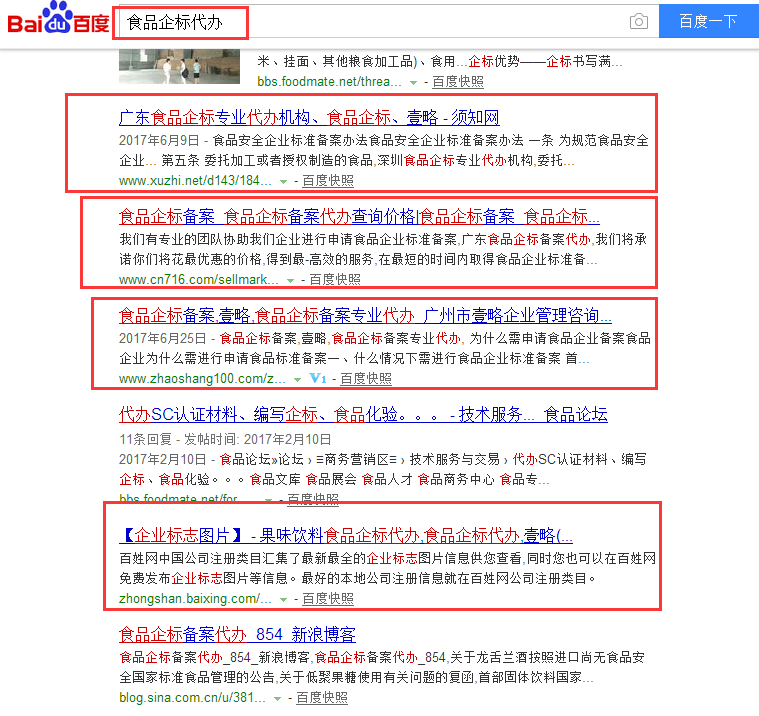Open 食品企标备案代办查询价格 result title
Image resolution: width=759 pixels, height=716 pixels.
tap(359, 216)
